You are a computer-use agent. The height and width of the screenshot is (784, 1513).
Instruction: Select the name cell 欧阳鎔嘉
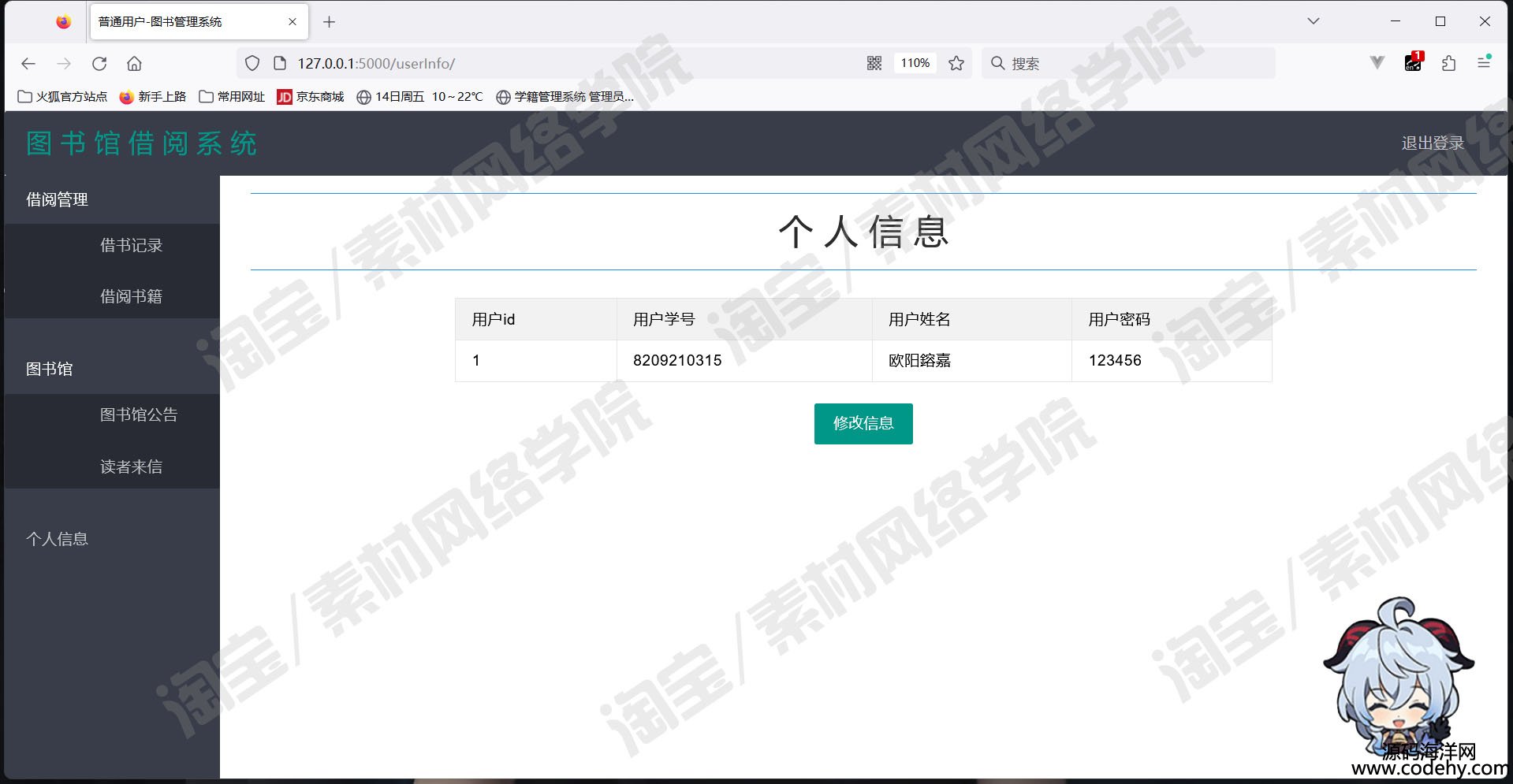[972, 361]
